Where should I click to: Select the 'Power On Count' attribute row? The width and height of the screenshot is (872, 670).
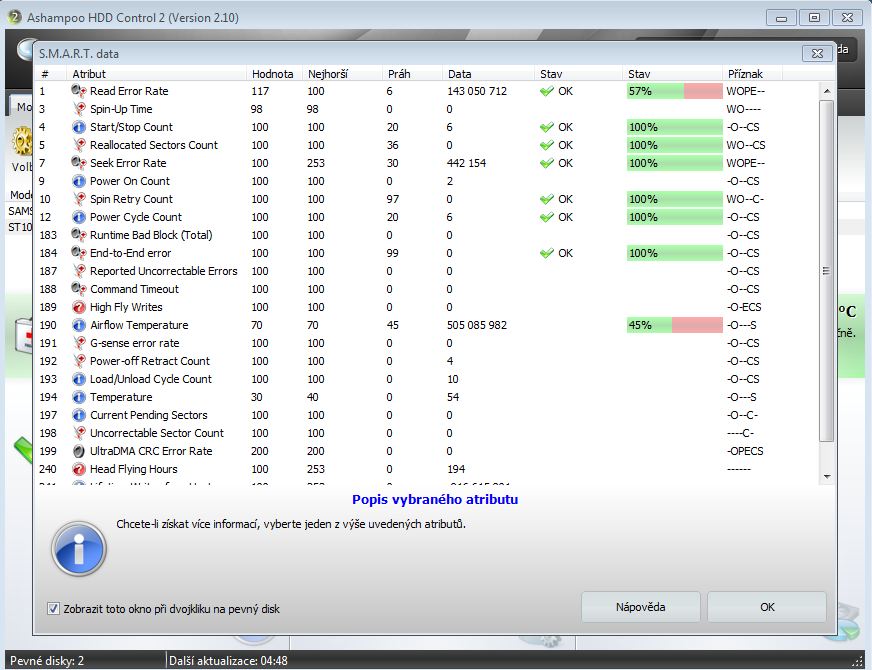tap(427, 181)
